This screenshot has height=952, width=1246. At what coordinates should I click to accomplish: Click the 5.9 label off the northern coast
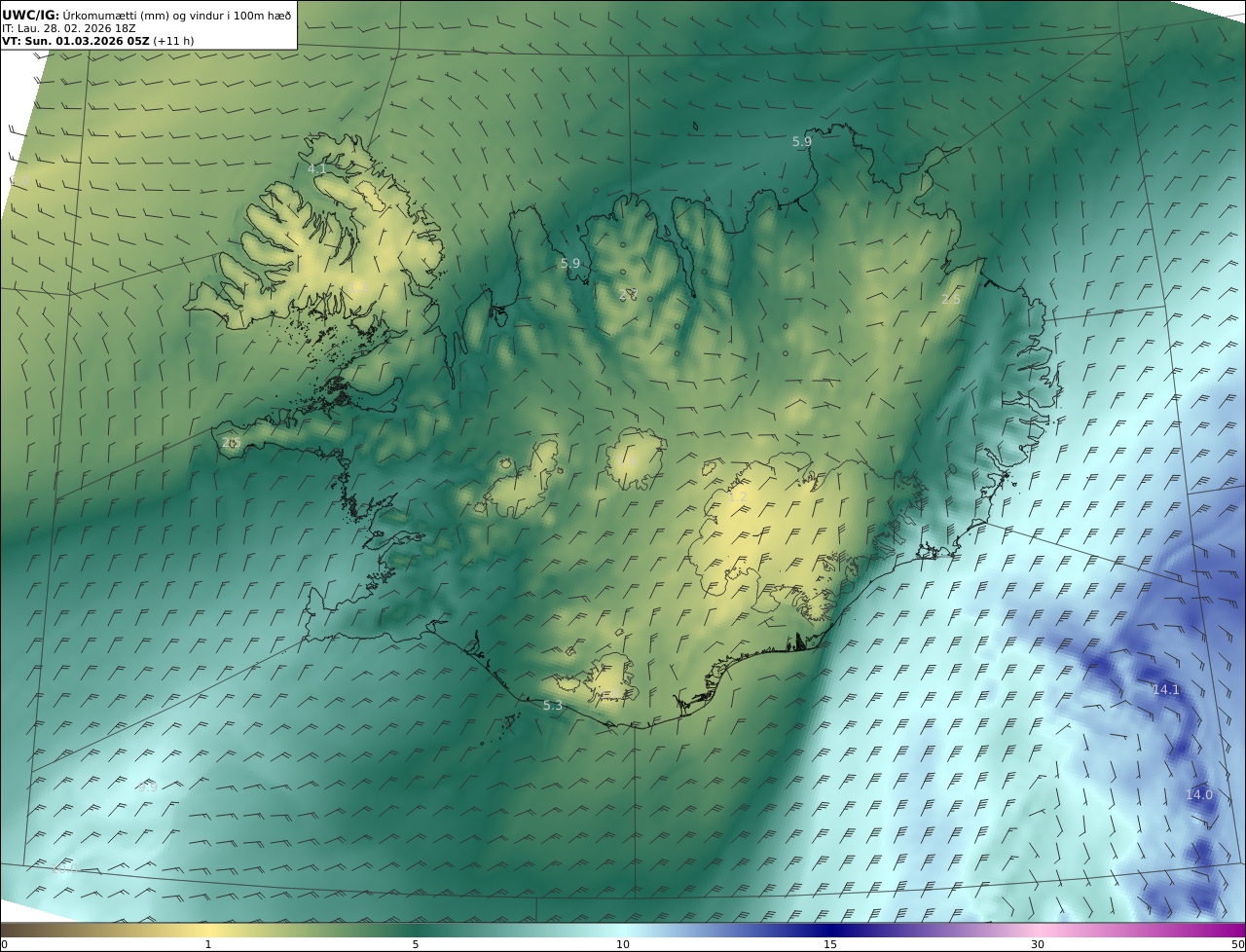801,142
